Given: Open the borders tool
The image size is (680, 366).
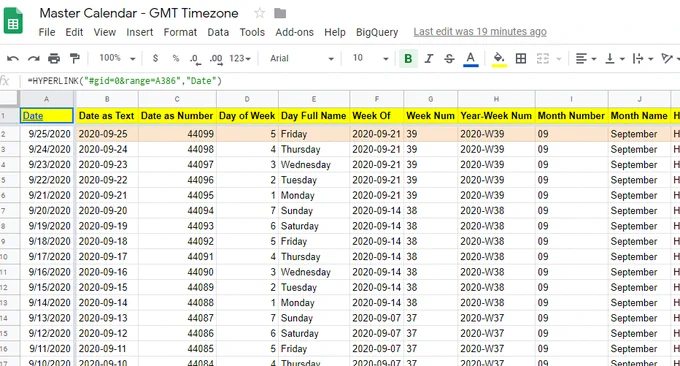Looking at the screenshot, I should [521, 59].
